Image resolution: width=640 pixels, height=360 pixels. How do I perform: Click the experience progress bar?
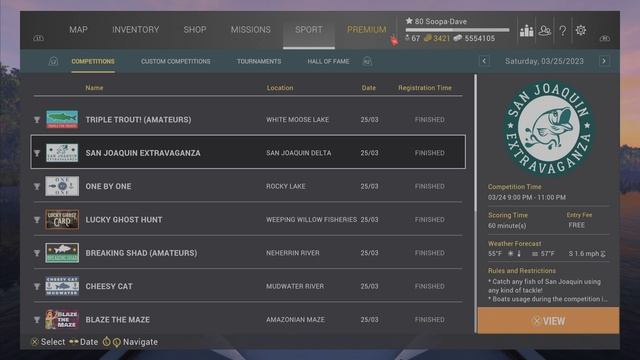(x=457, y=30)
